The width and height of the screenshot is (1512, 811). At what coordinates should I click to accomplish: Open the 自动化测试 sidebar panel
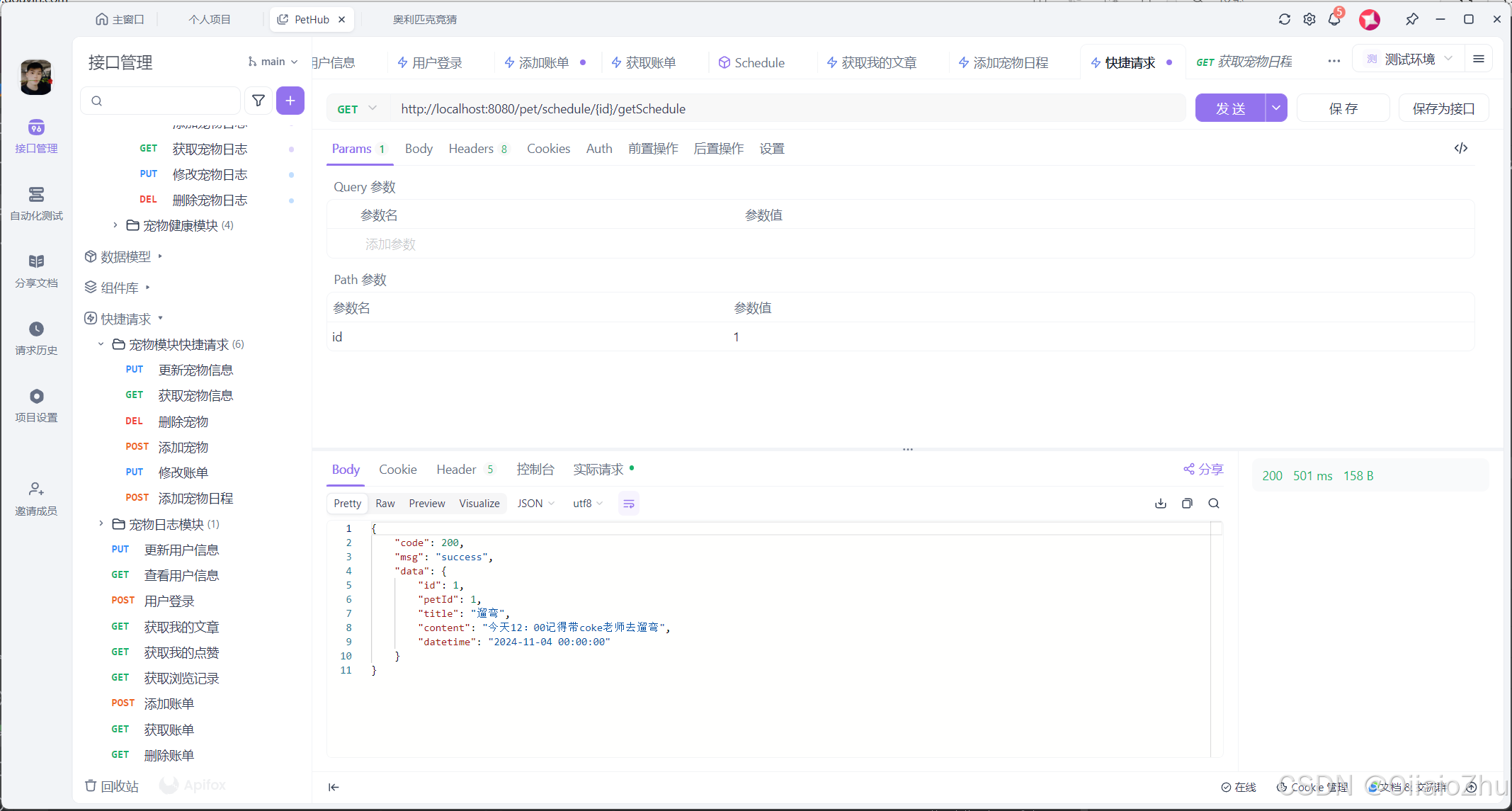coord(35,203)
